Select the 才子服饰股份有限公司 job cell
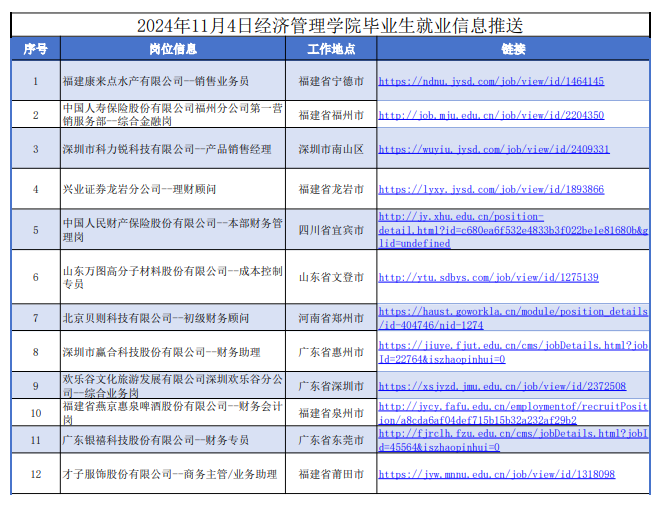The height and width of the screenshot is (508, 663). [x=172, y=474]
